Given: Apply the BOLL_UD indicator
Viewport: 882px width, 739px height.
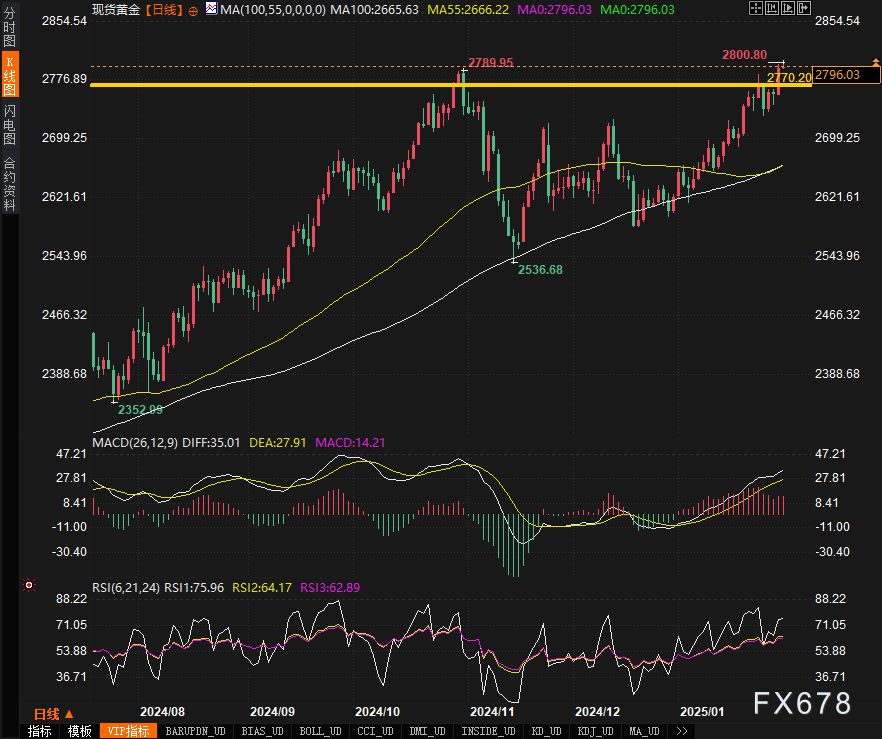Looking at the screenshot, I should tap(318, 731).
